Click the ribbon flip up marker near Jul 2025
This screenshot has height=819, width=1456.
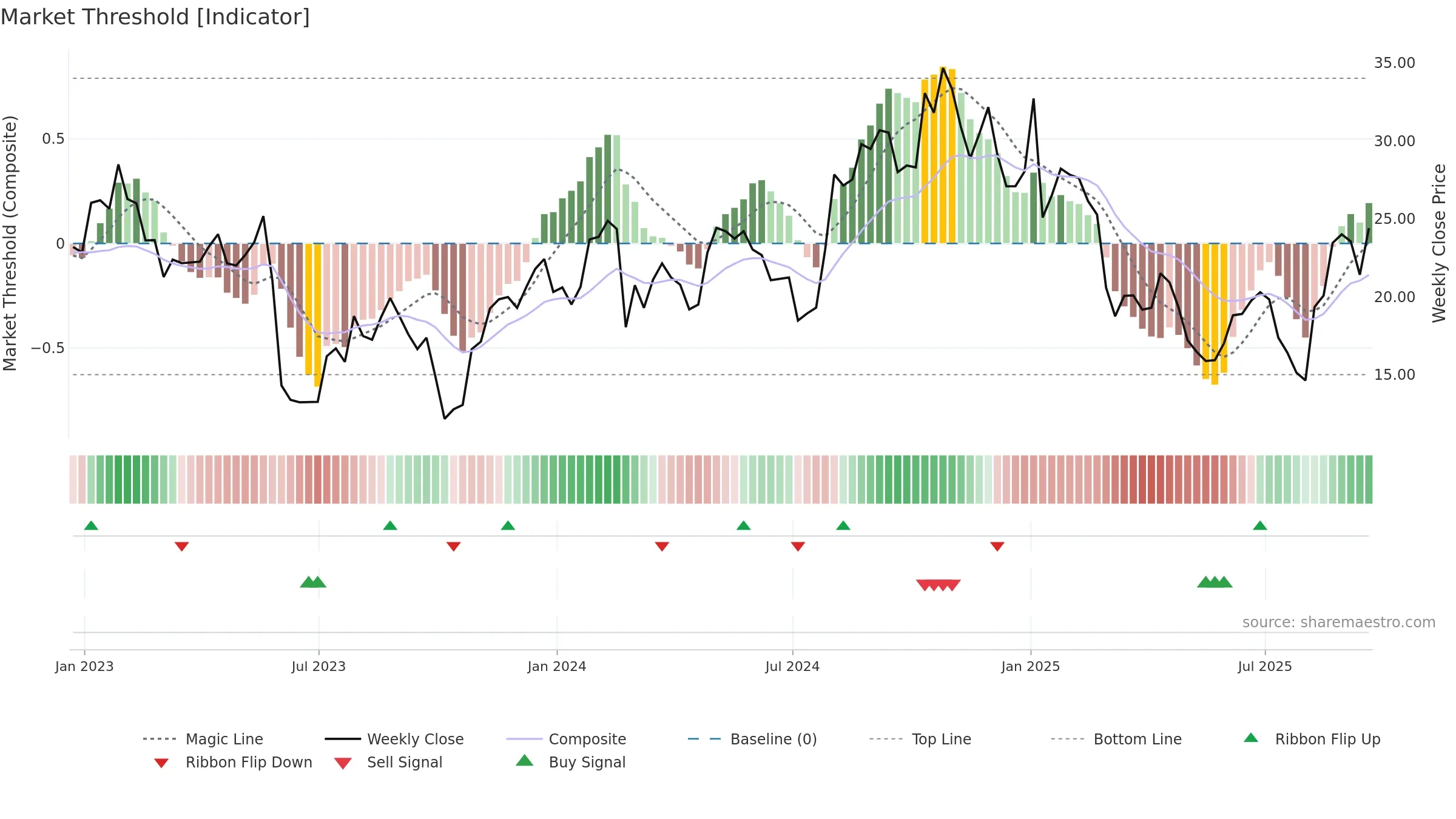1260,525
